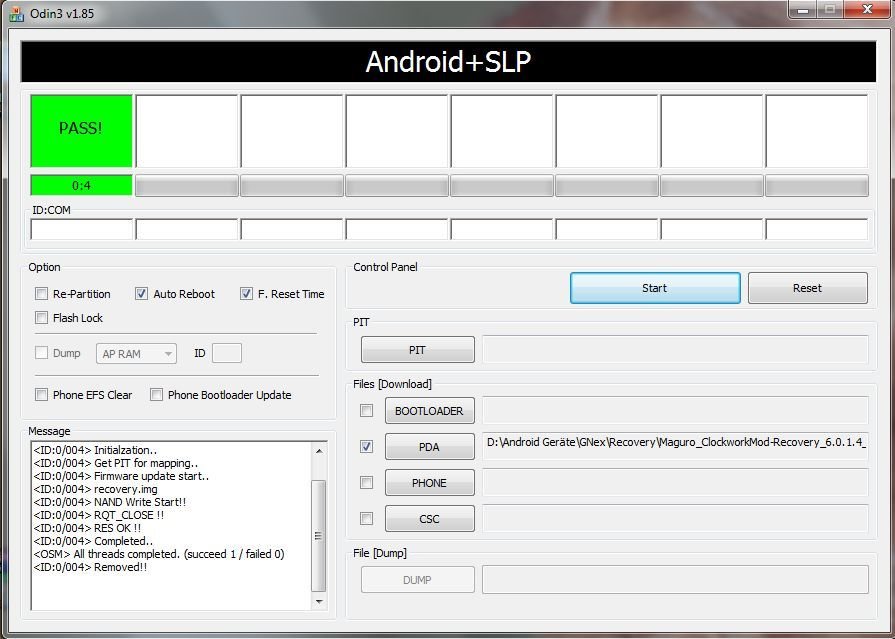Close the Odin3 window
The image size is (895, 639).
(868, 10)
